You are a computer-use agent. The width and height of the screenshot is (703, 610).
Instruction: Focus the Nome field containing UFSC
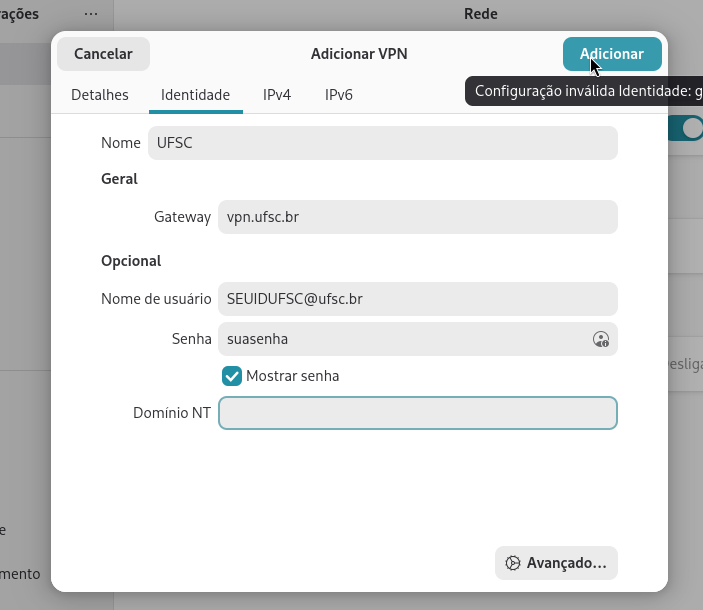[x=382, y=143]
